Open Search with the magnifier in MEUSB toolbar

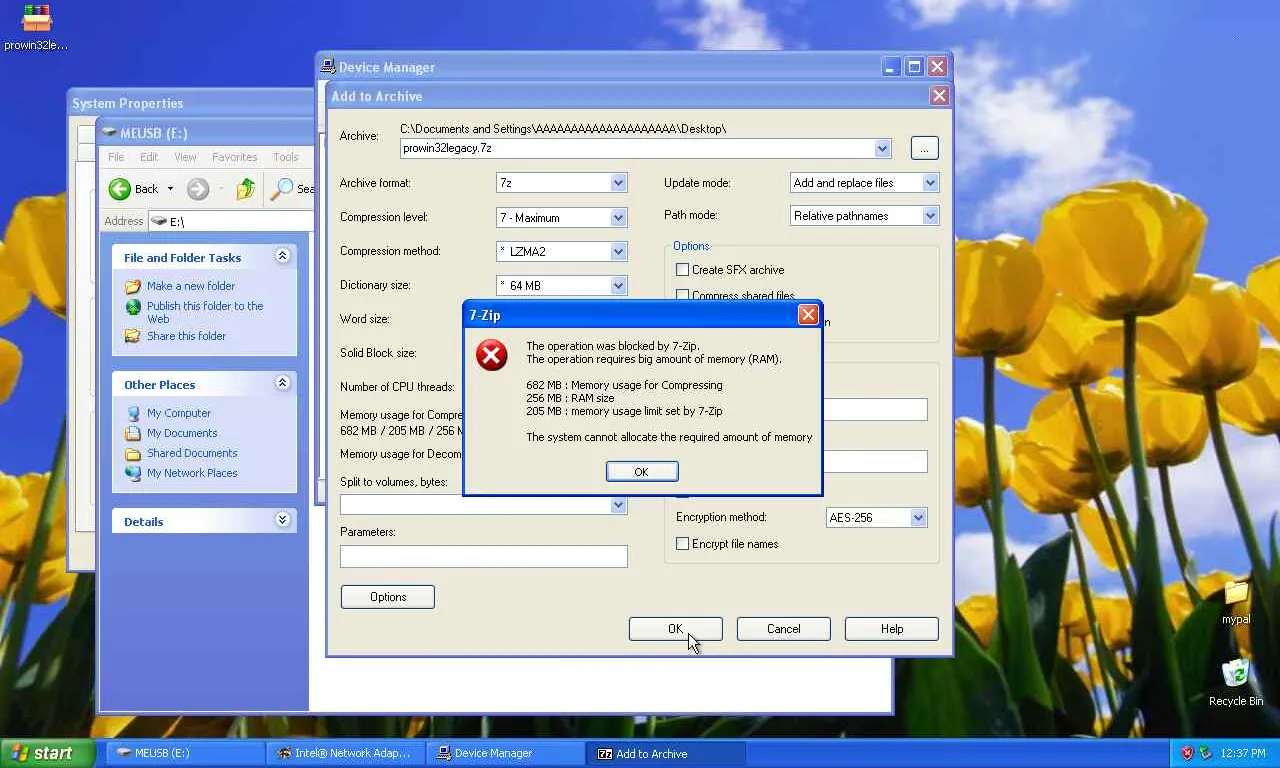283,189
